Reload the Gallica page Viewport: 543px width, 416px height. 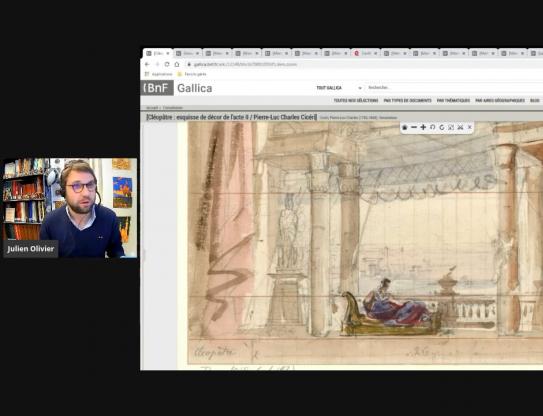point(167,64)
